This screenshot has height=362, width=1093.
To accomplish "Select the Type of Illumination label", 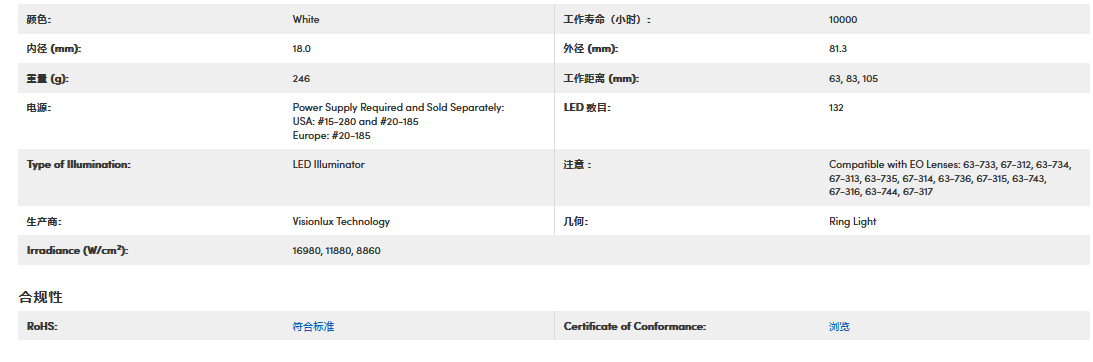I will pos(79,165).
